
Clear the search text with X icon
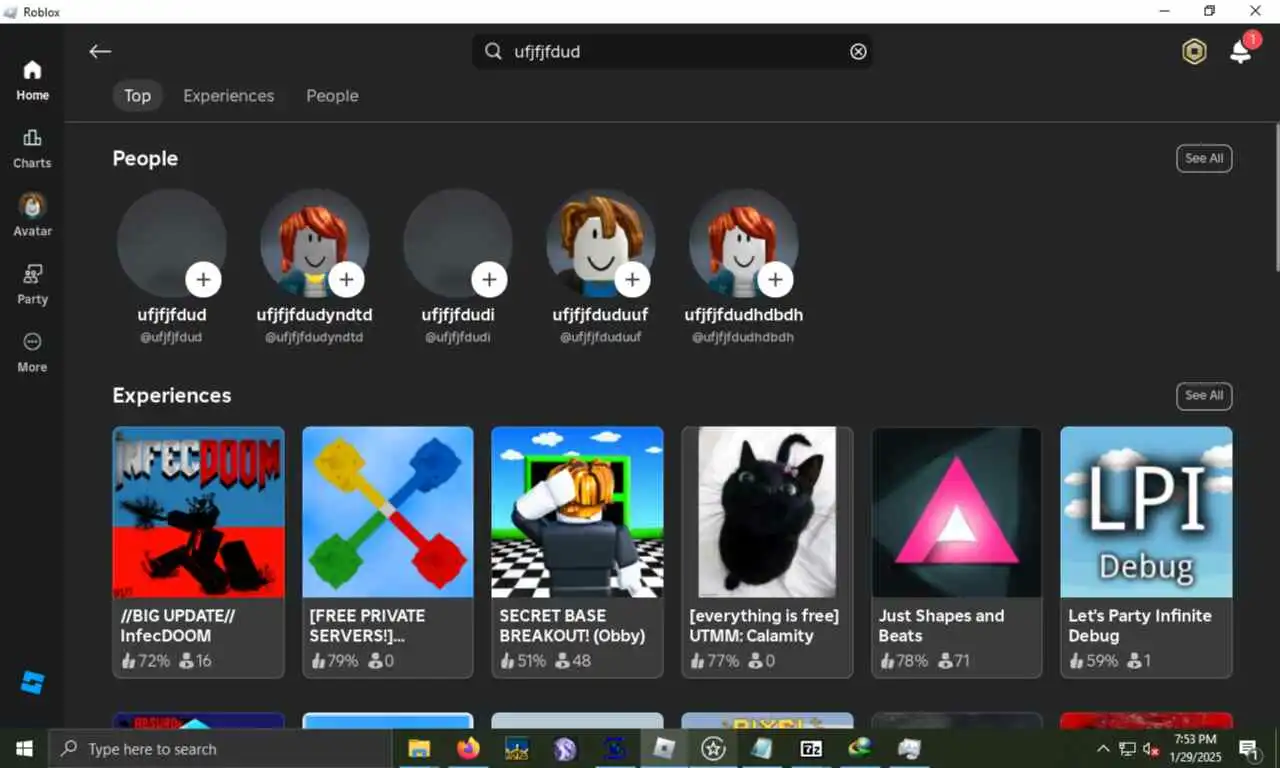click(858, 52)
